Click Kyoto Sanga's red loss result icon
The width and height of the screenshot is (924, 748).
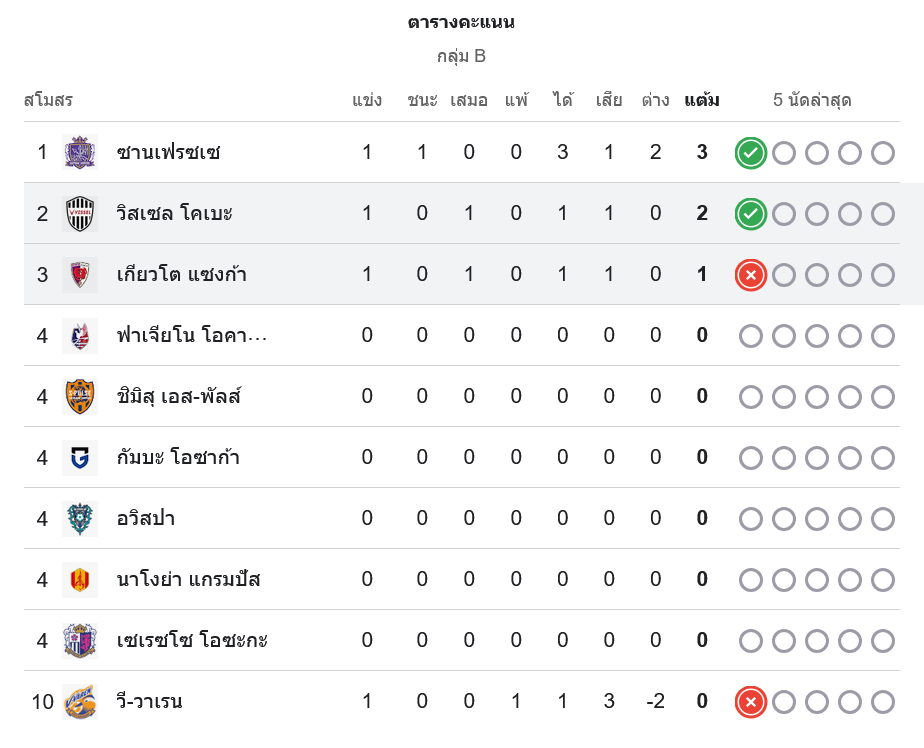tap(751, 275)
